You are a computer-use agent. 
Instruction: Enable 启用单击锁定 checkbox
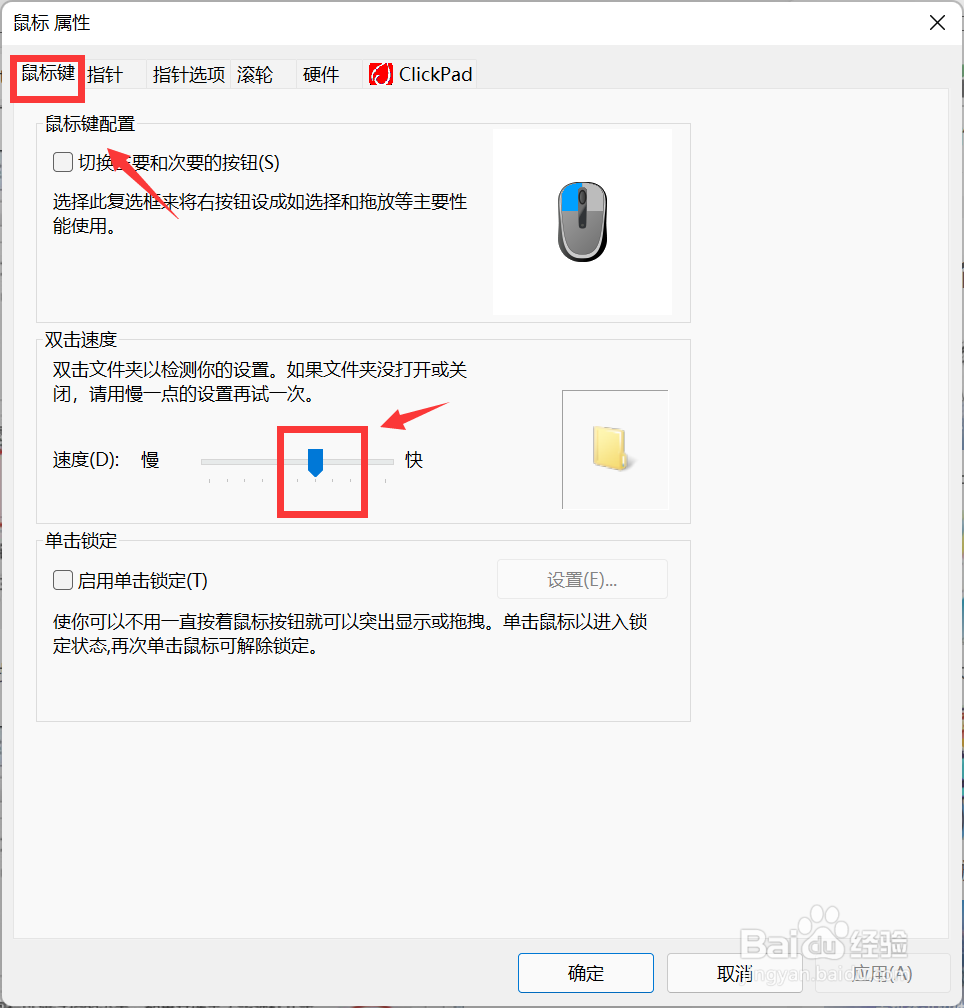pyautogui.click(x=63, y=580)
